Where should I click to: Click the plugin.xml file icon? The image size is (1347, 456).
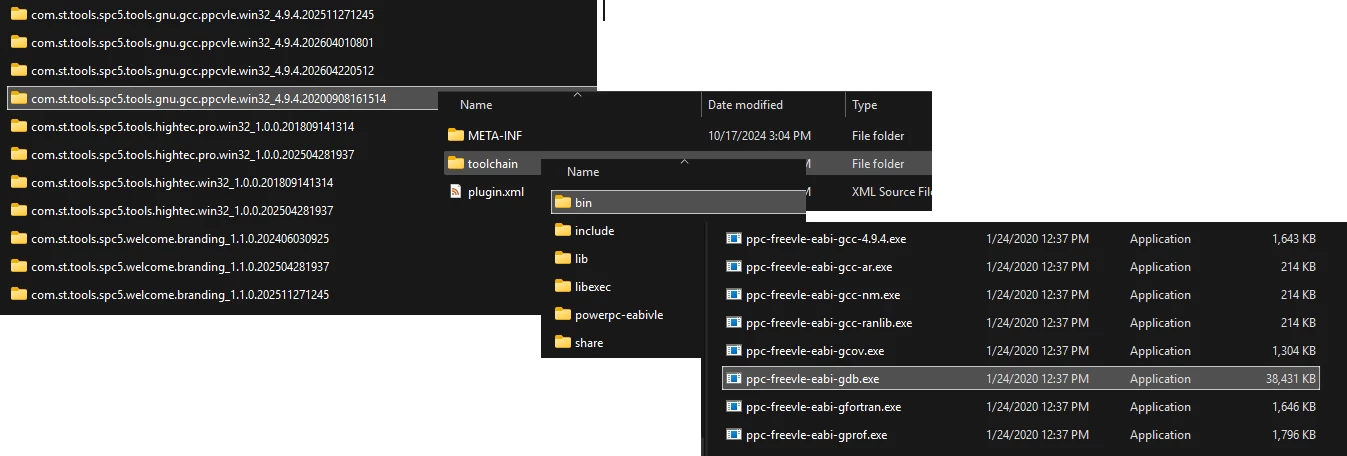(x=456, y=191)
